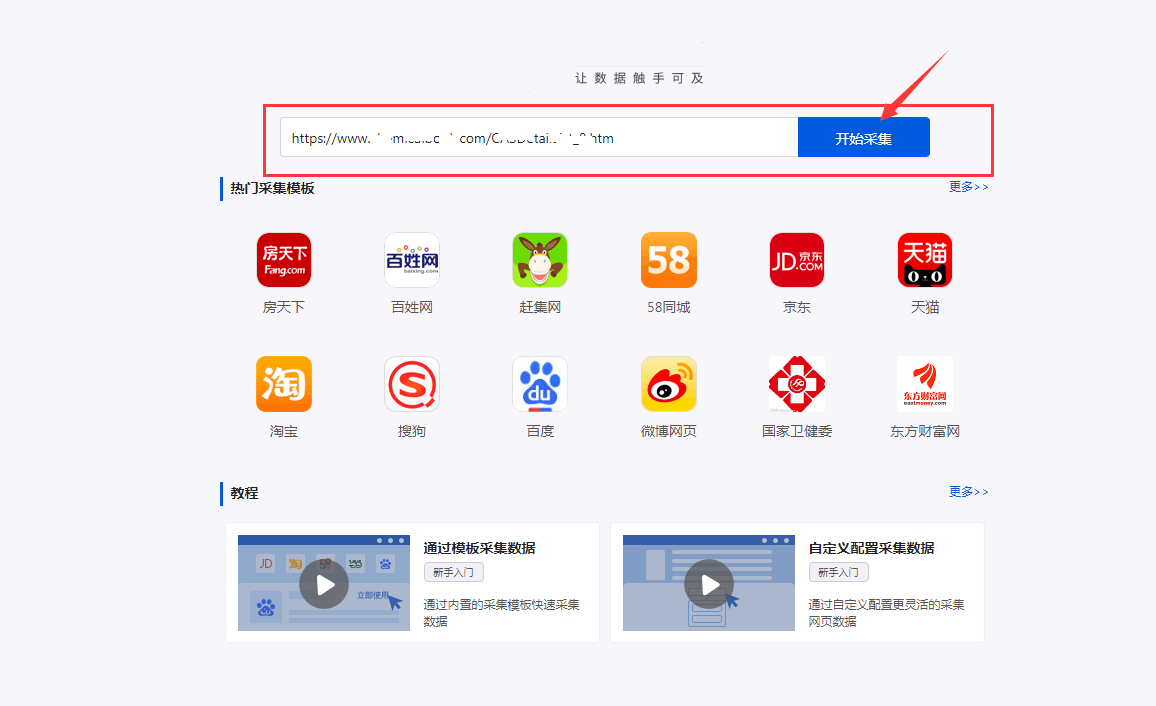
Task: Play the 通过模板采集数据 tutorial video
Action: pos(324,584)
